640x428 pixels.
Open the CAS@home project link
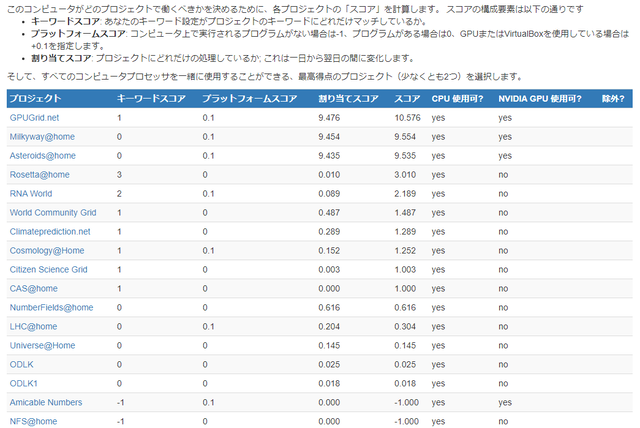(33, 288)
